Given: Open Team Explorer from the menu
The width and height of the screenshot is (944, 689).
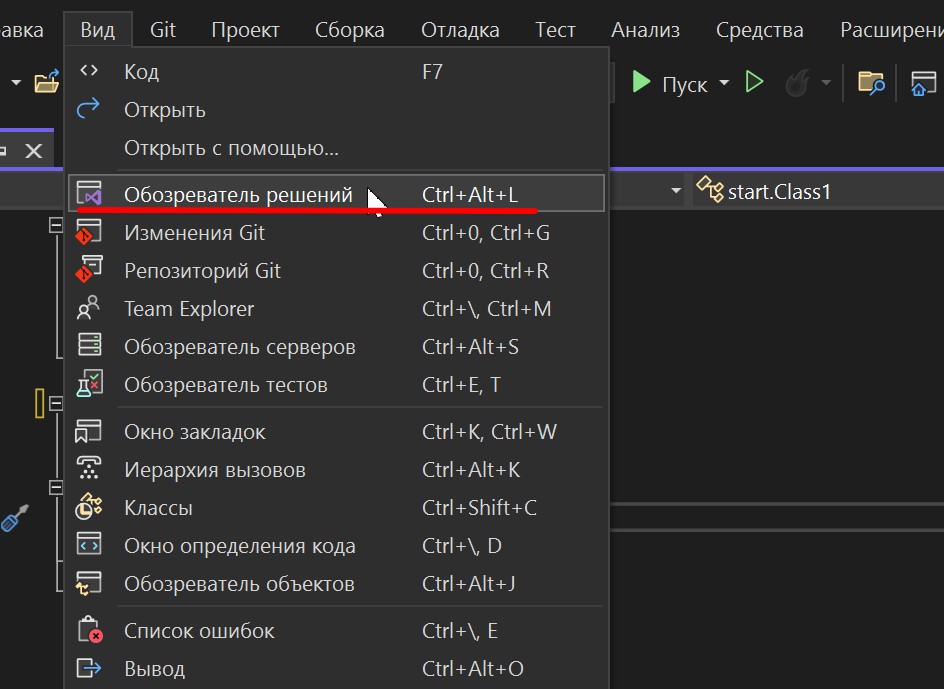Looking at the screenshot, I should click(336, 308).
